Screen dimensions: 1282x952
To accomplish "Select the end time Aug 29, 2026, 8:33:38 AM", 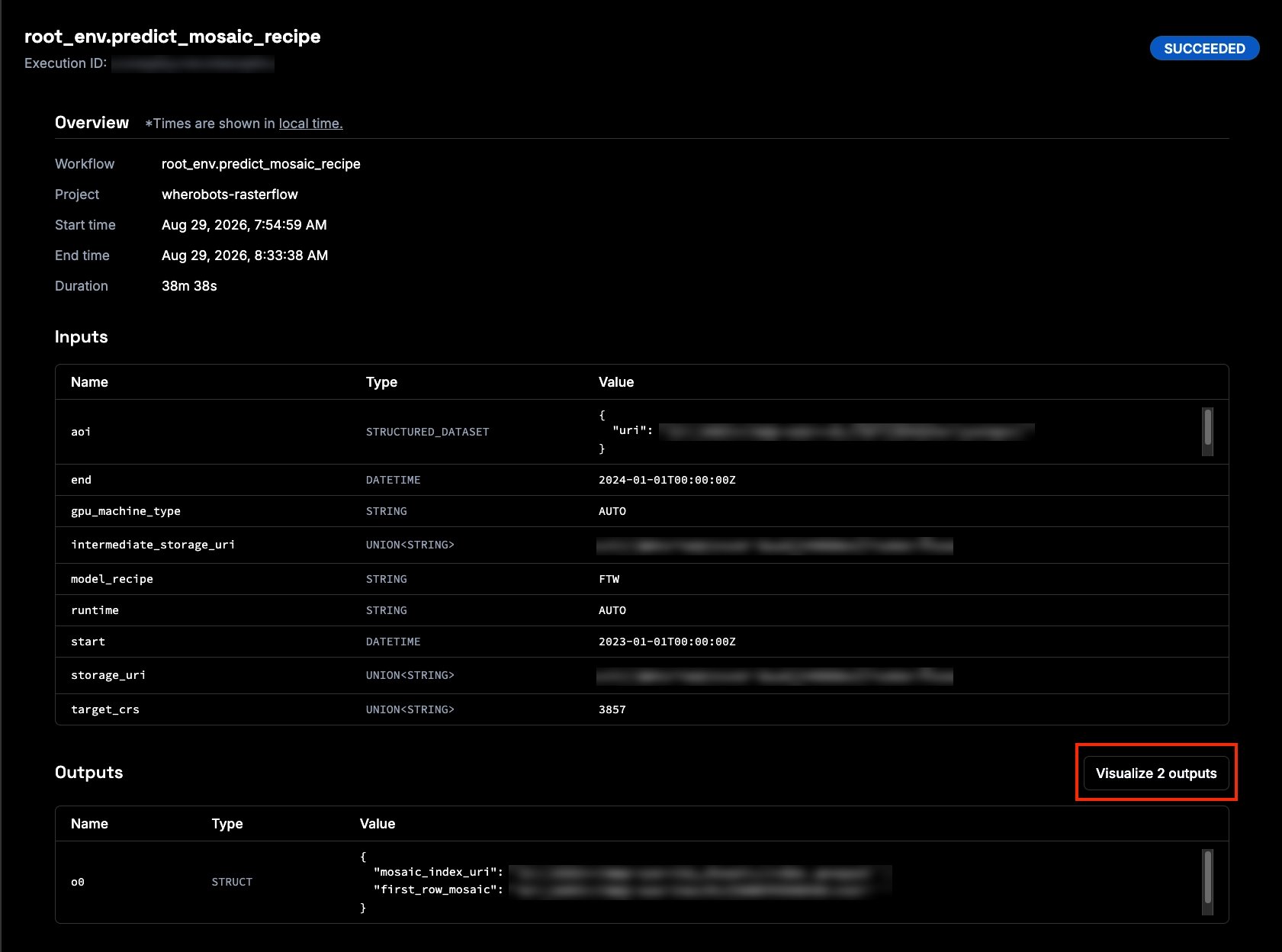I will pos(245,256).
